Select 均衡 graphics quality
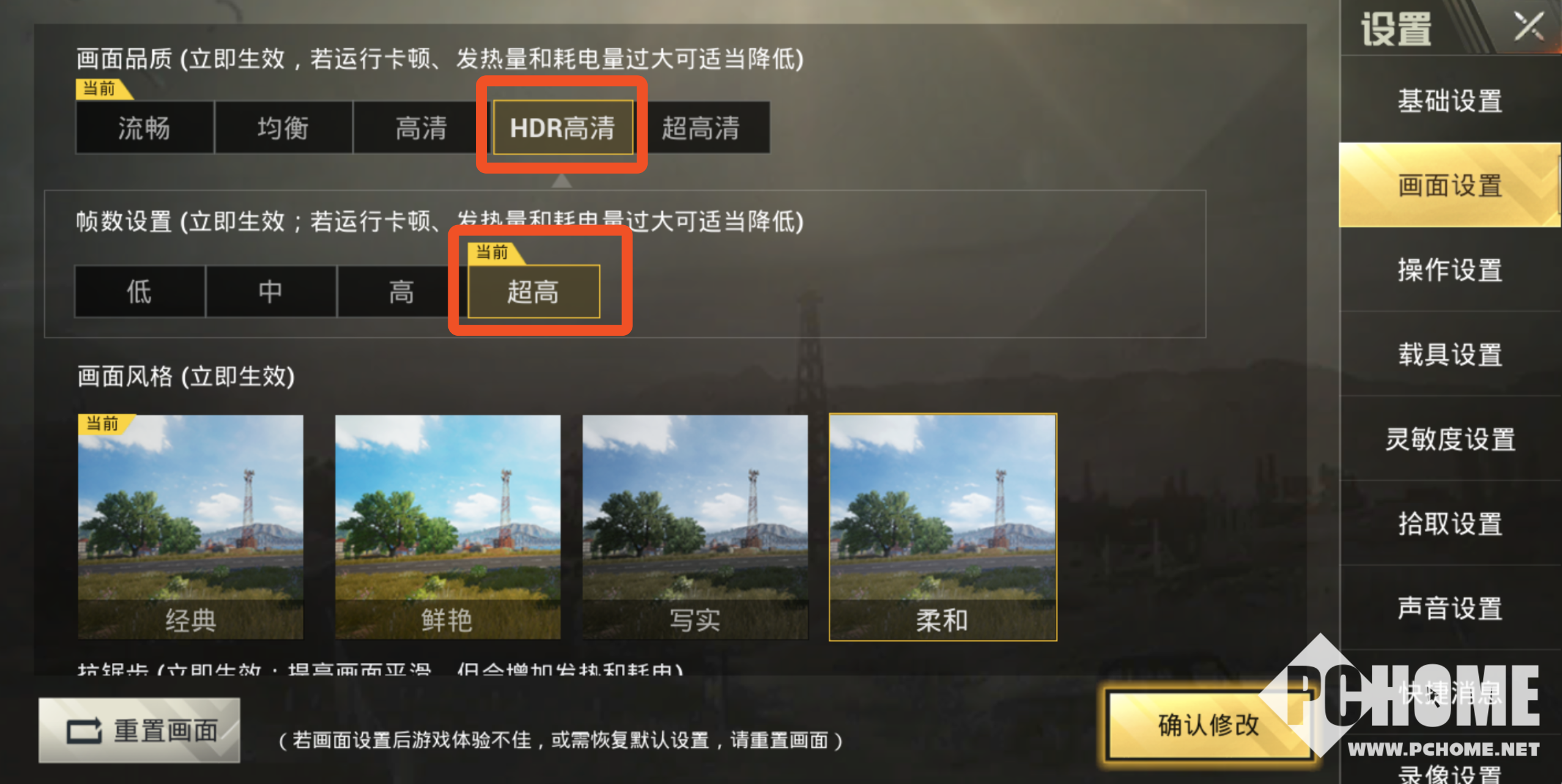Screen dimensions: 1562x784 click(x=283, y=128)
